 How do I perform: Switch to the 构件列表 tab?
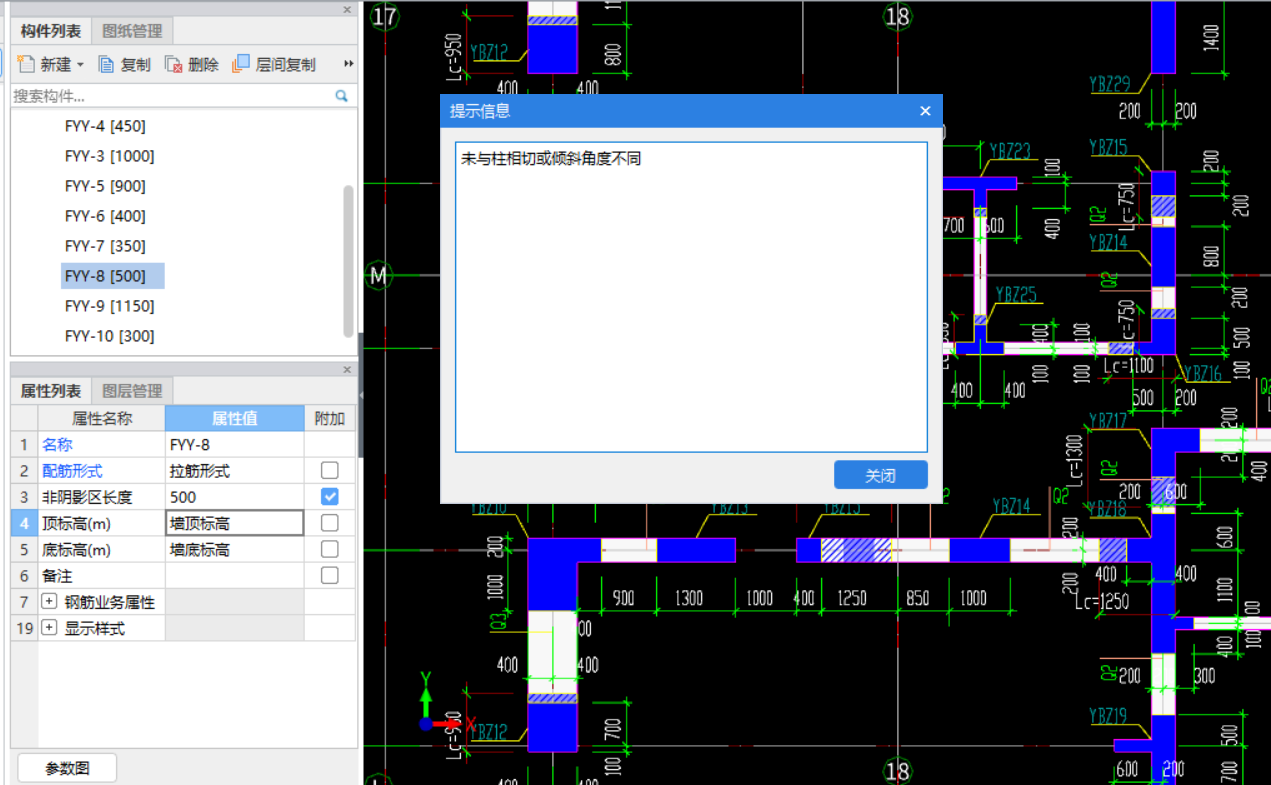(x=51, y=31)
